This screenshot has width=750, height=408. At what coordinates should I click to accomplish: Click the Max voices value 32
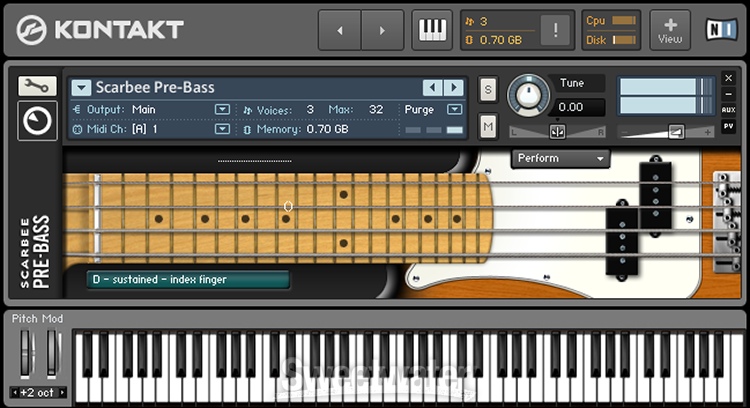(376, 110)
